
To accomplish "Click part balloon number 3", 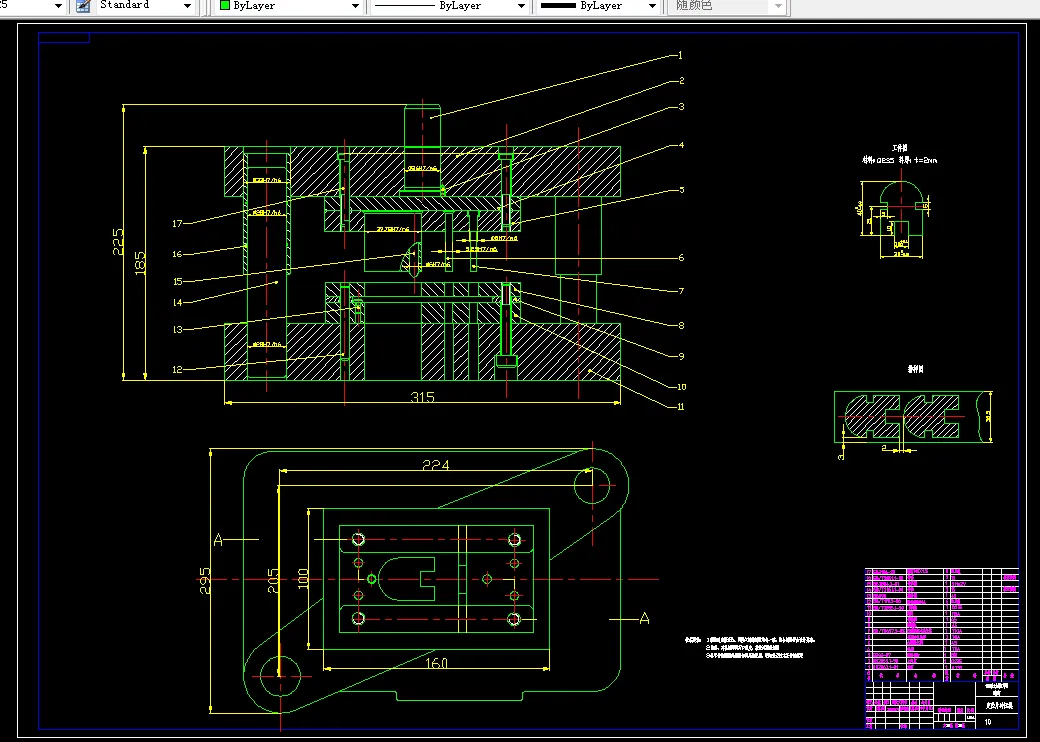I will [681, 107].
